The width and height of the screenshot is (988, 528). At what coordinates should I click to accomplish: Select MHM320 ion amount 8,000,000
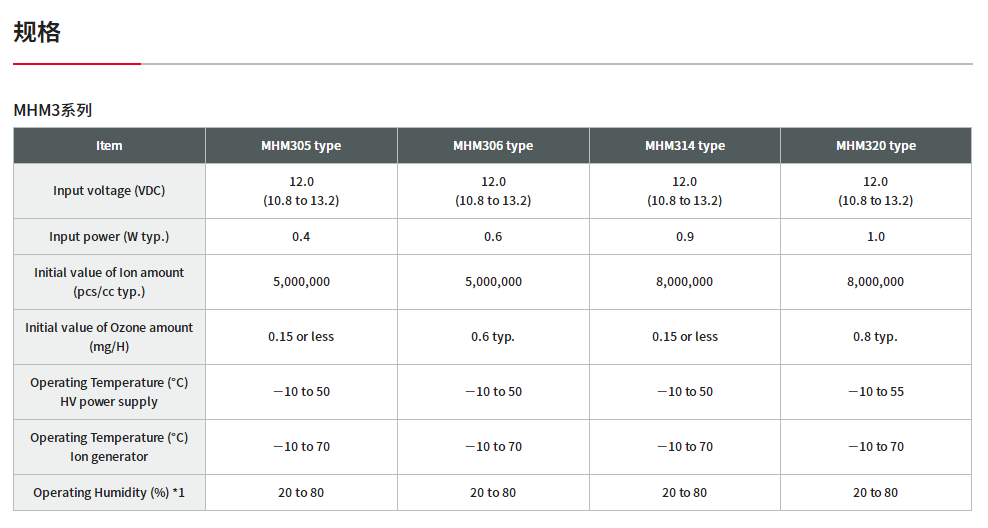[876, 282]
